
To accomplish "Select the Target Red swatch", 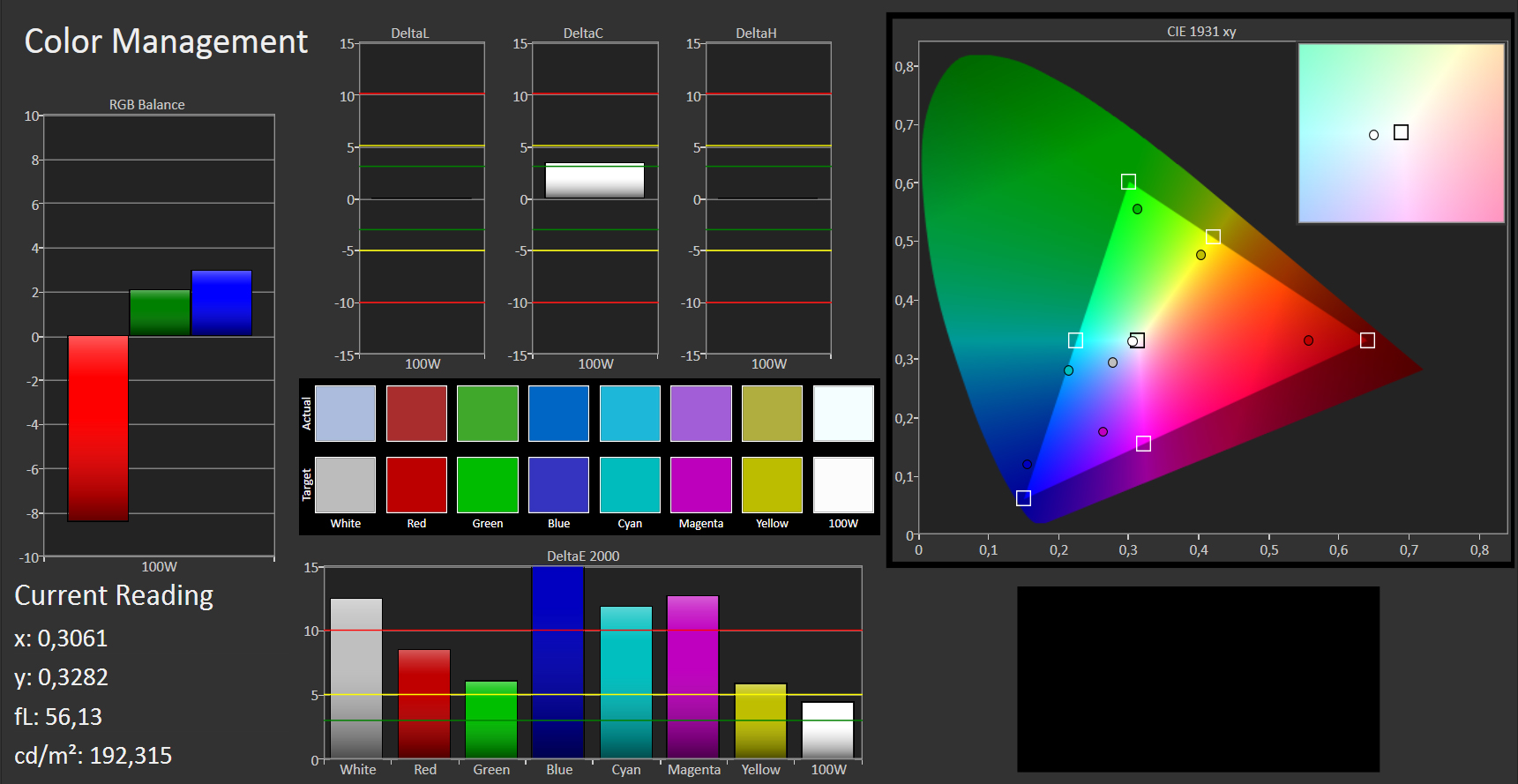I will tap(416, 485).
